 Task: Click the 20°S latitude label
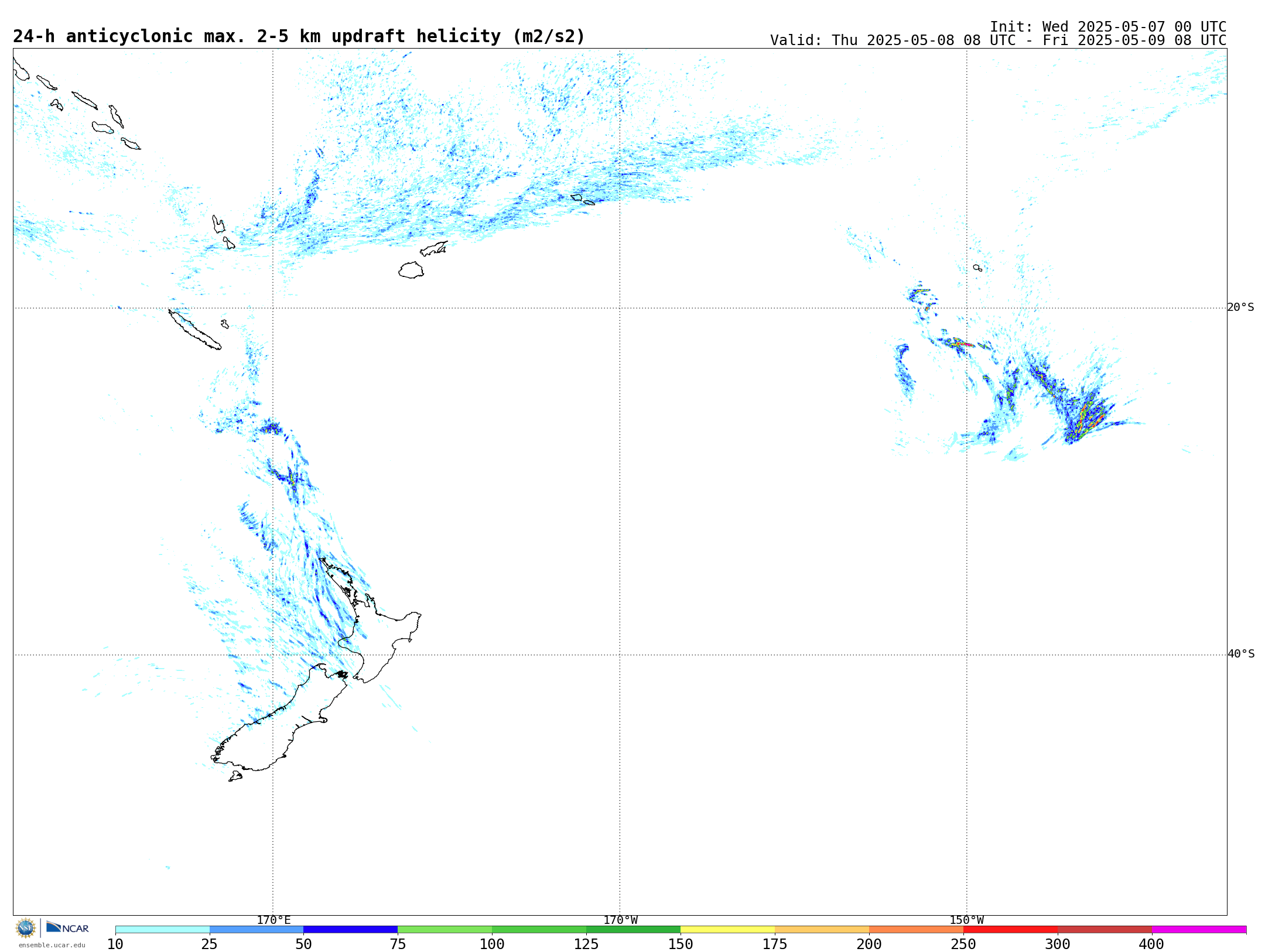pos(1240,307)
